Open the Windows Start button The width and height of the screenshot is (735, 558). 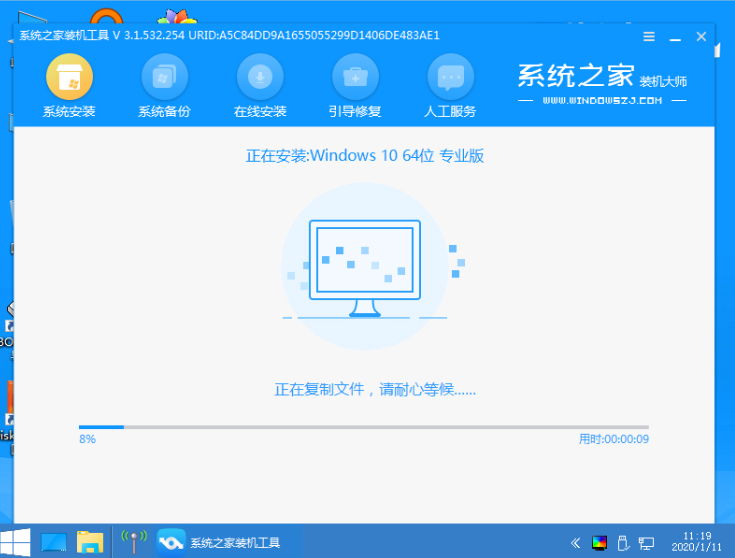pos(15,543)
